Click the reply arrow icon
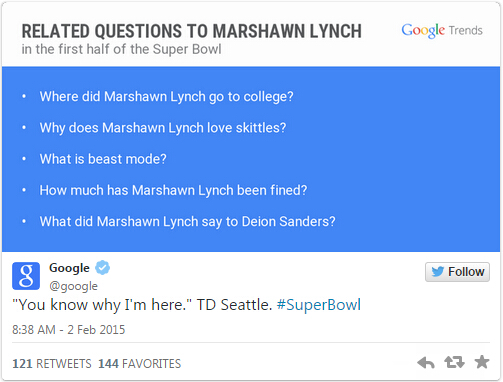503x382 pixels. (426, 362)
